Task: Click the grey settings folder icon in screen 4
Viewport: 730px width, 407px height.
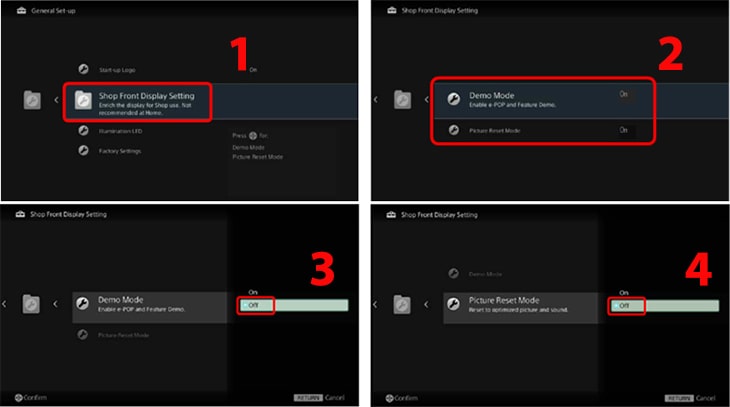Action: point(402,305)
